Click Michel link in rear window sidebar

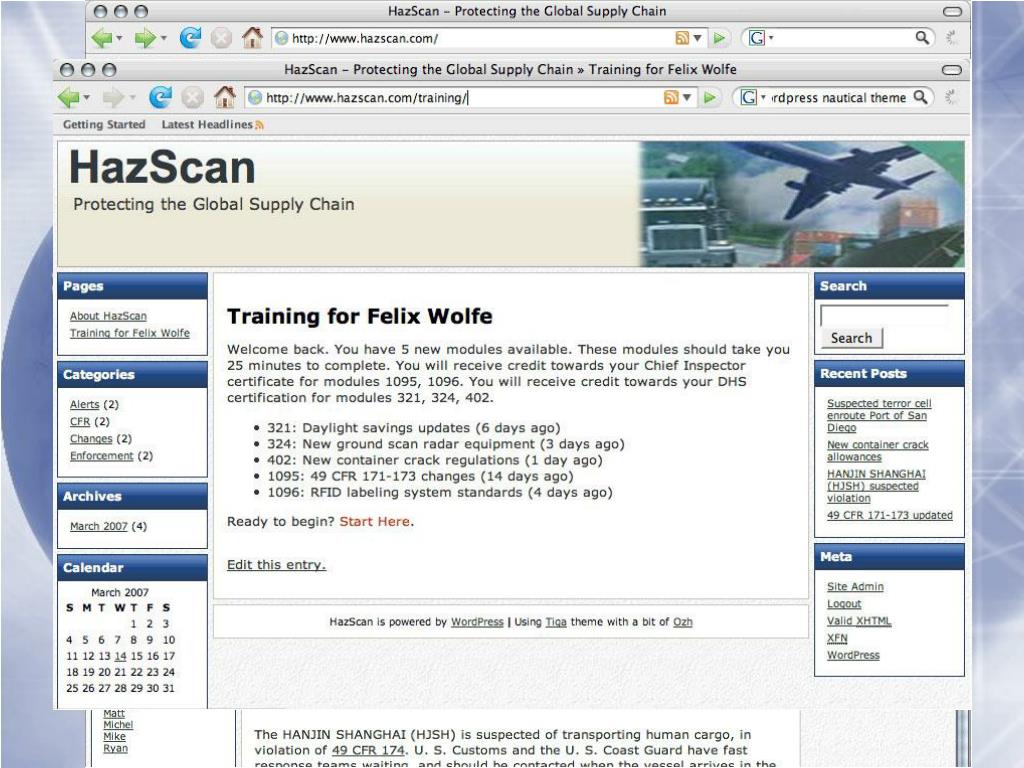click(118, 725)
